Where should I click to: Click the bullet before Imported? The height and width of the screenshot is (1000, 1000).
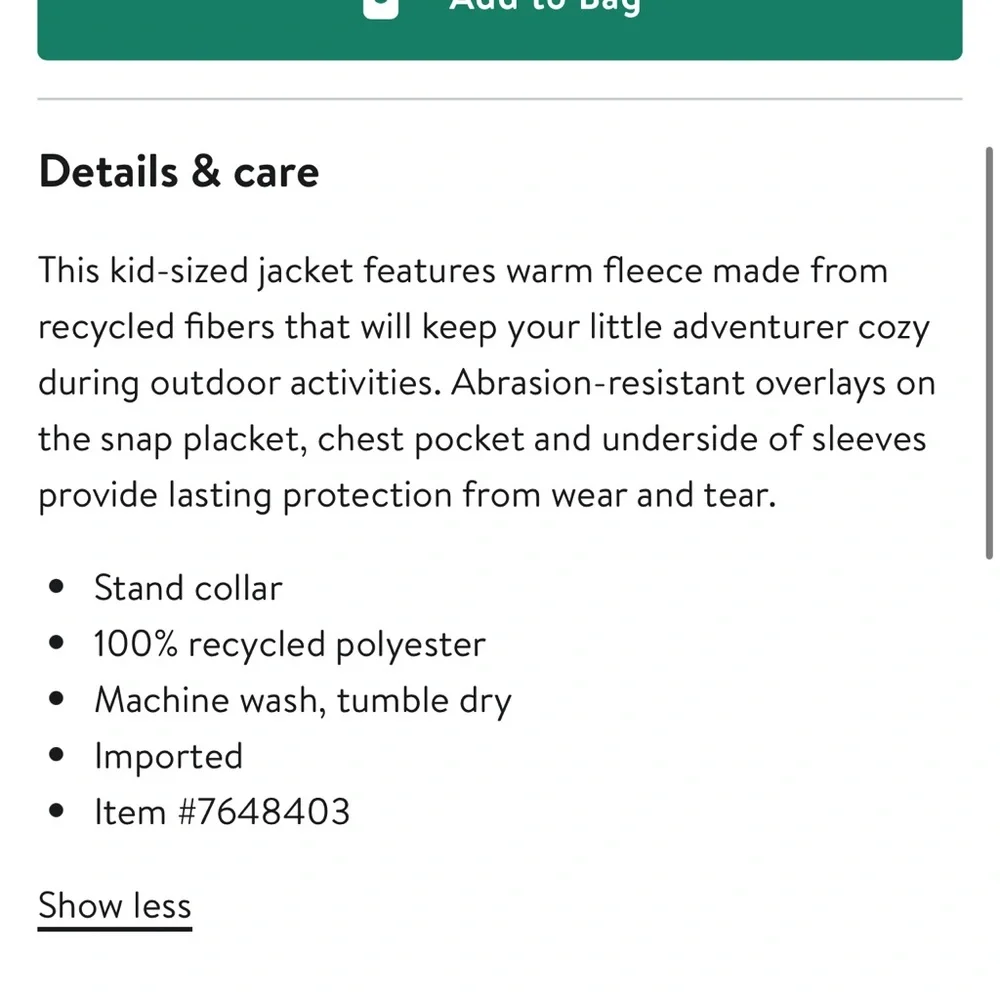[56, 754]
